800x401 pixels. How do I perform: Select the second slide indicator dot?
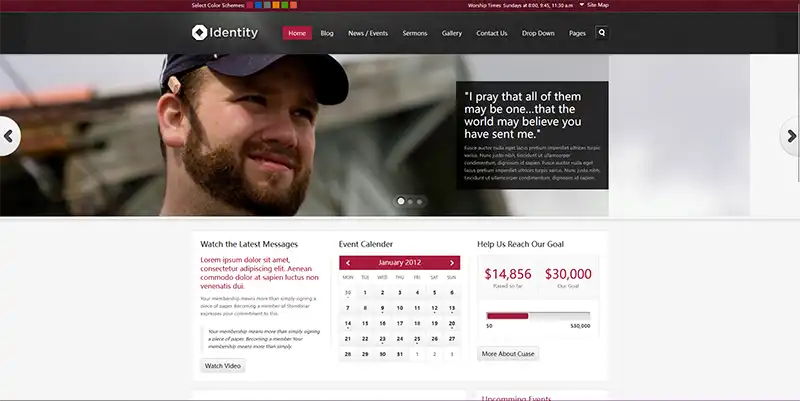coord(410,202)
